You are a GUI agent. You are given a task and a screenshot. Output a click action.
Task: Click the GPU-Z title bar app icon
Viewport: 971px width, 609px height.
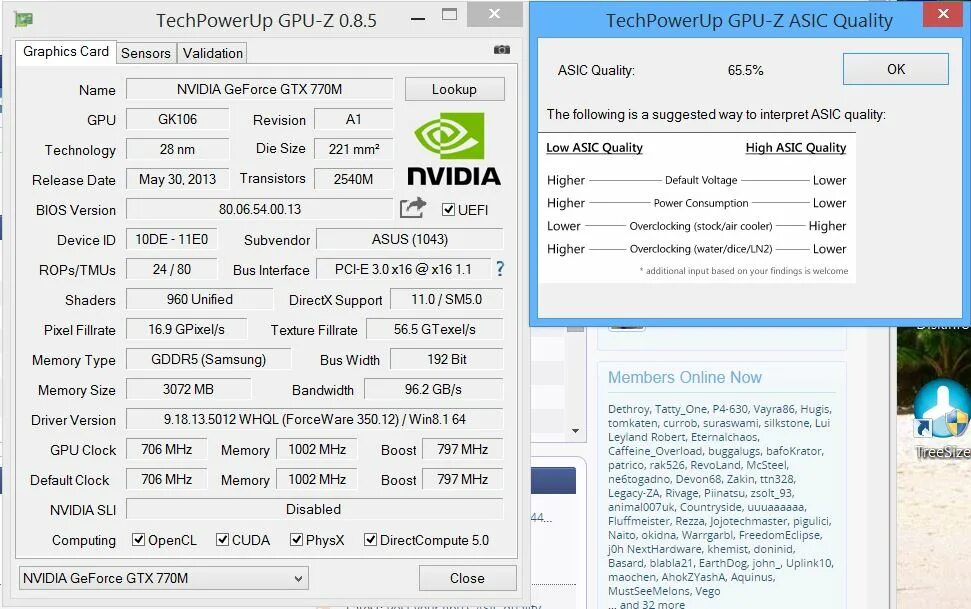[x=24, y=19]
